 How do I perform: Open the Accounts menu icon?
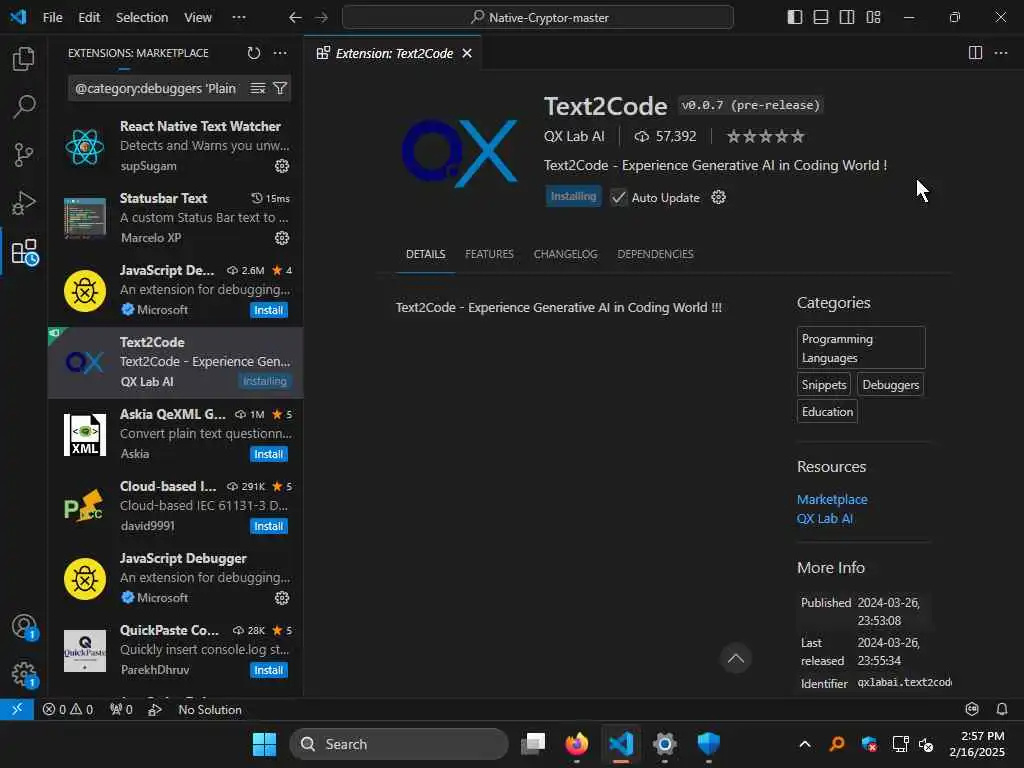(x=24, y=627)
